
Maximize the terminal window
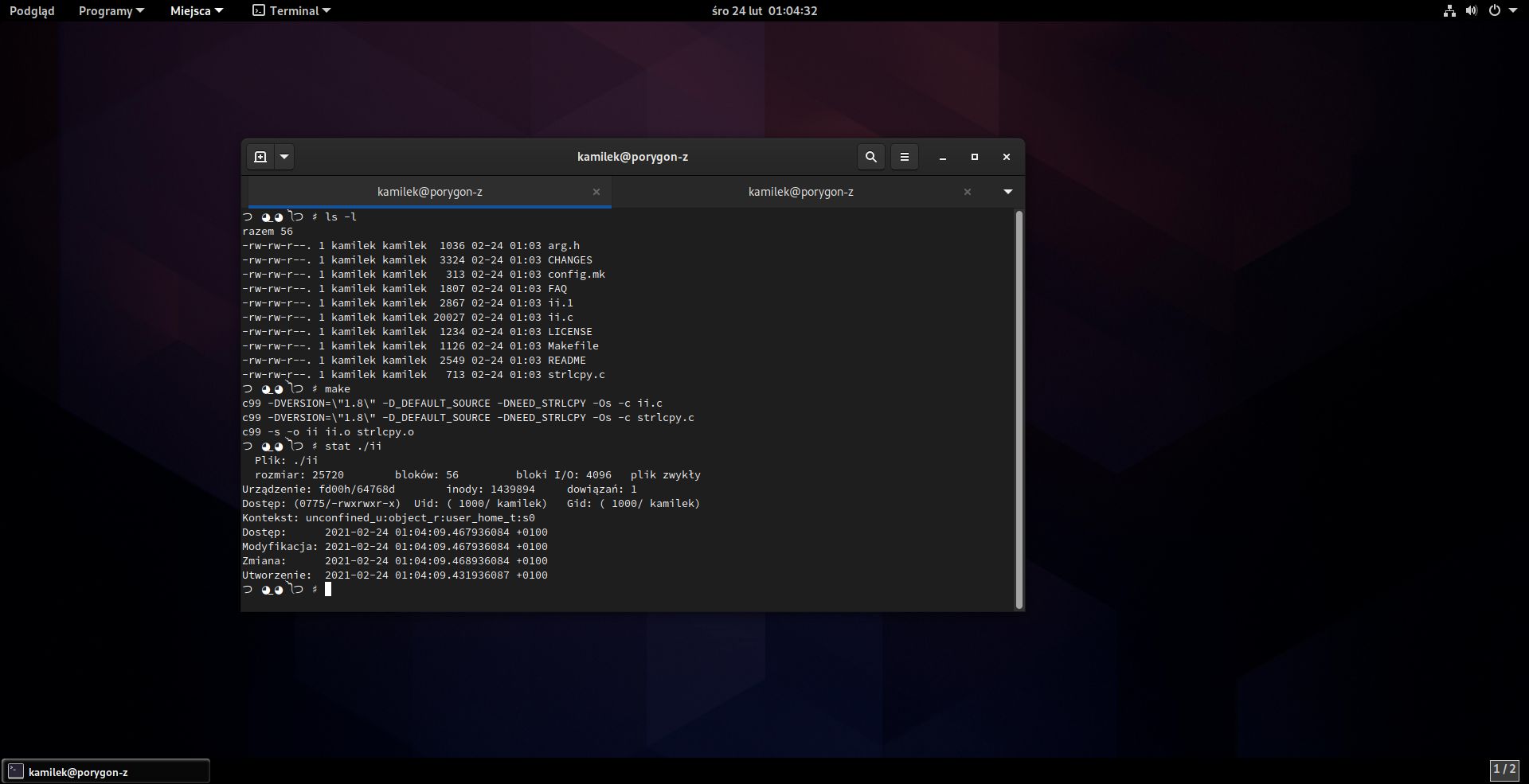point(974,157)
